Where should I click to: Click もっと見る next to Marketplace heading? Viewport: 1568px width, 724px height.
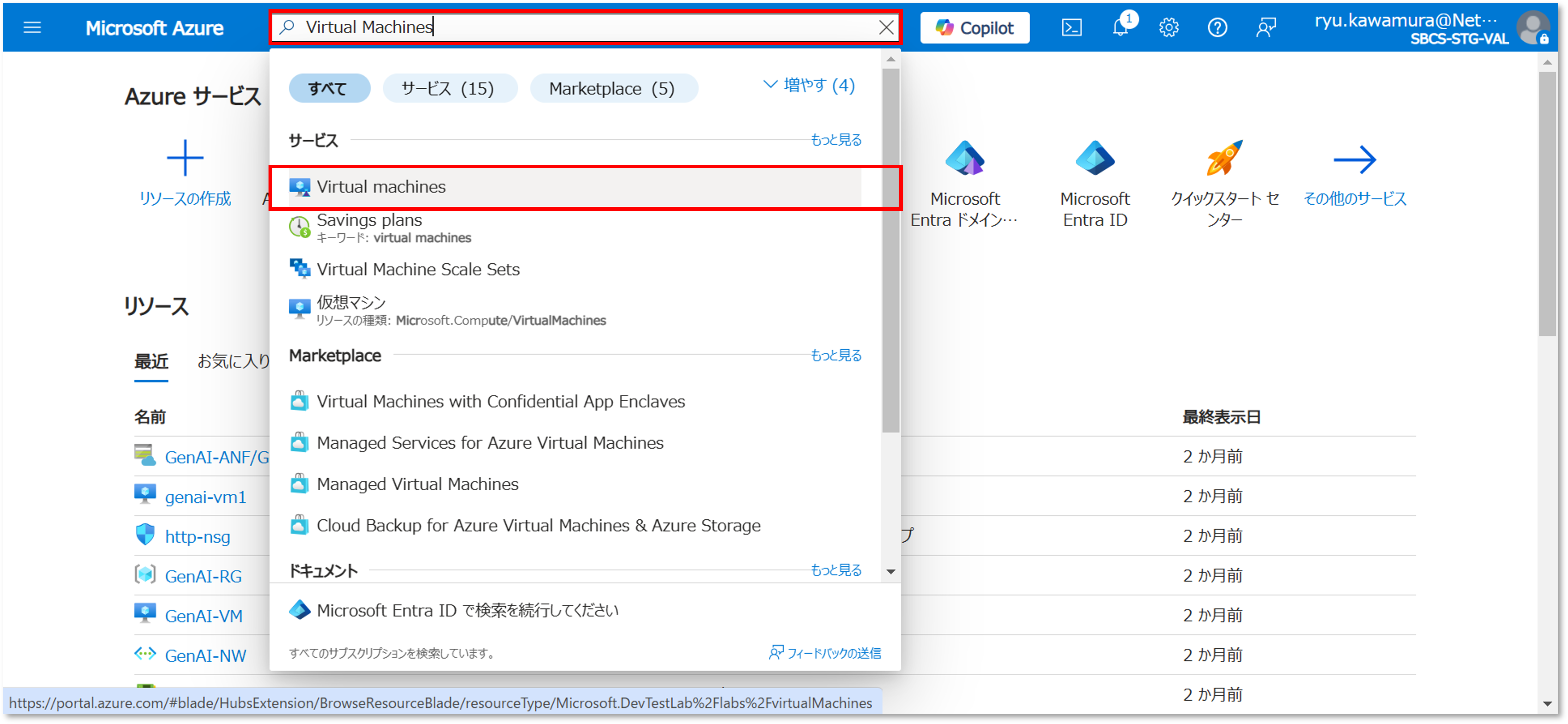tap(836, 355)
